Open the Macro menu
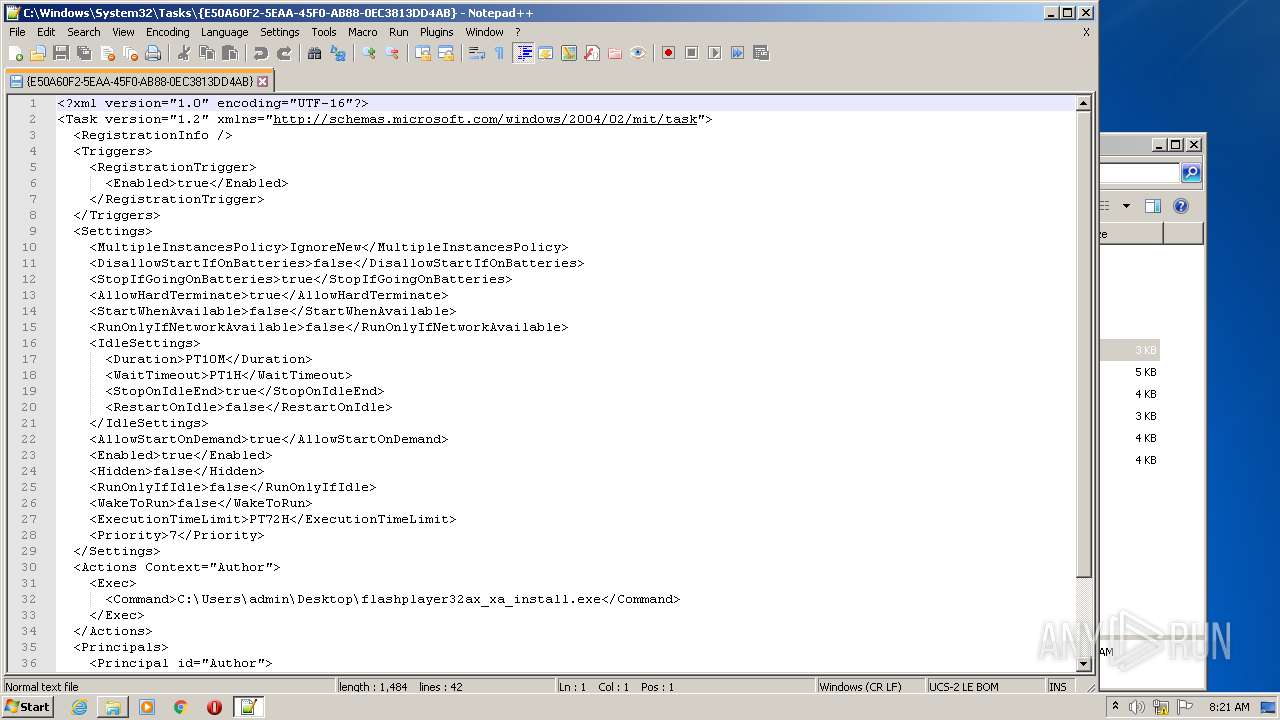Viewport: 1280px width, 720px height. point(362,32)
